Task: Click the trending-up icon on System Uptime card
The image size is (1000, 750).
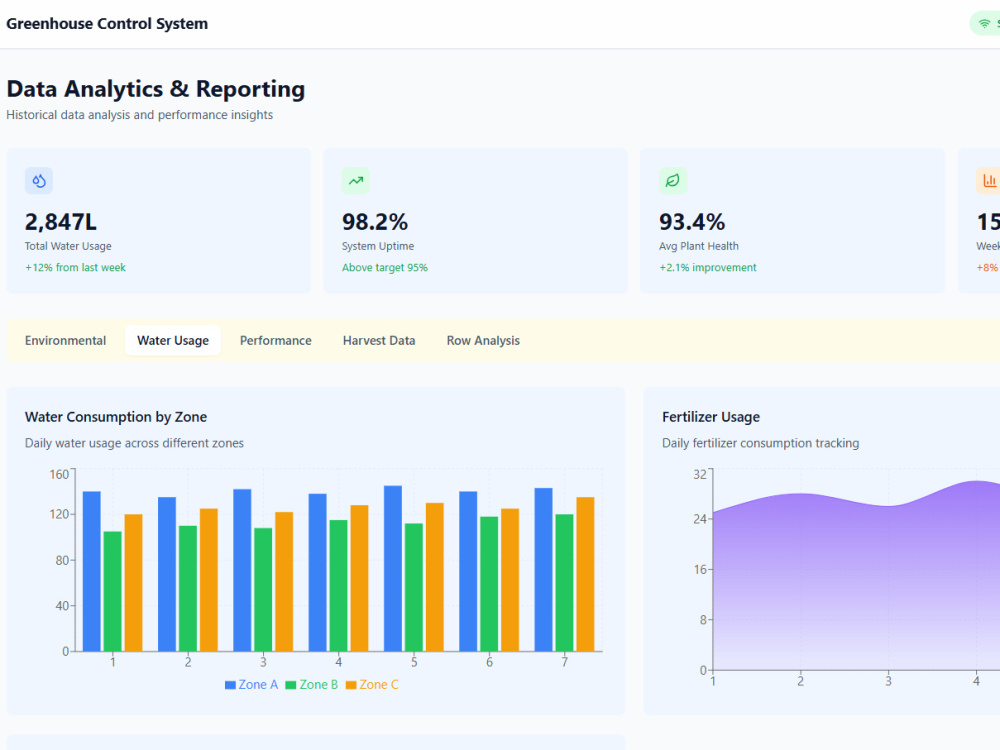Action: pos(356,180)
